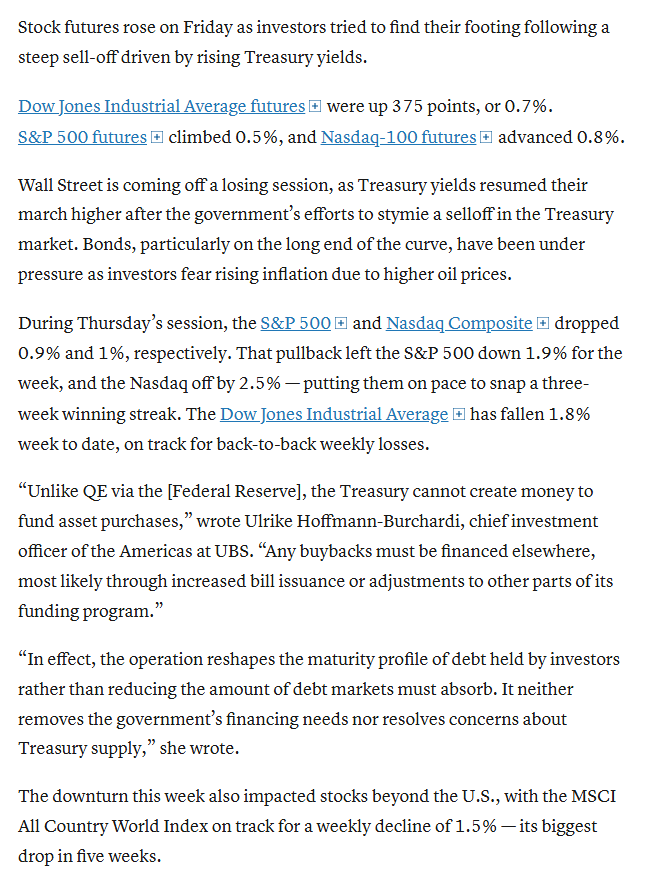
Task: Expand the plus icon beside Dow futures
Action: (316, 106)
